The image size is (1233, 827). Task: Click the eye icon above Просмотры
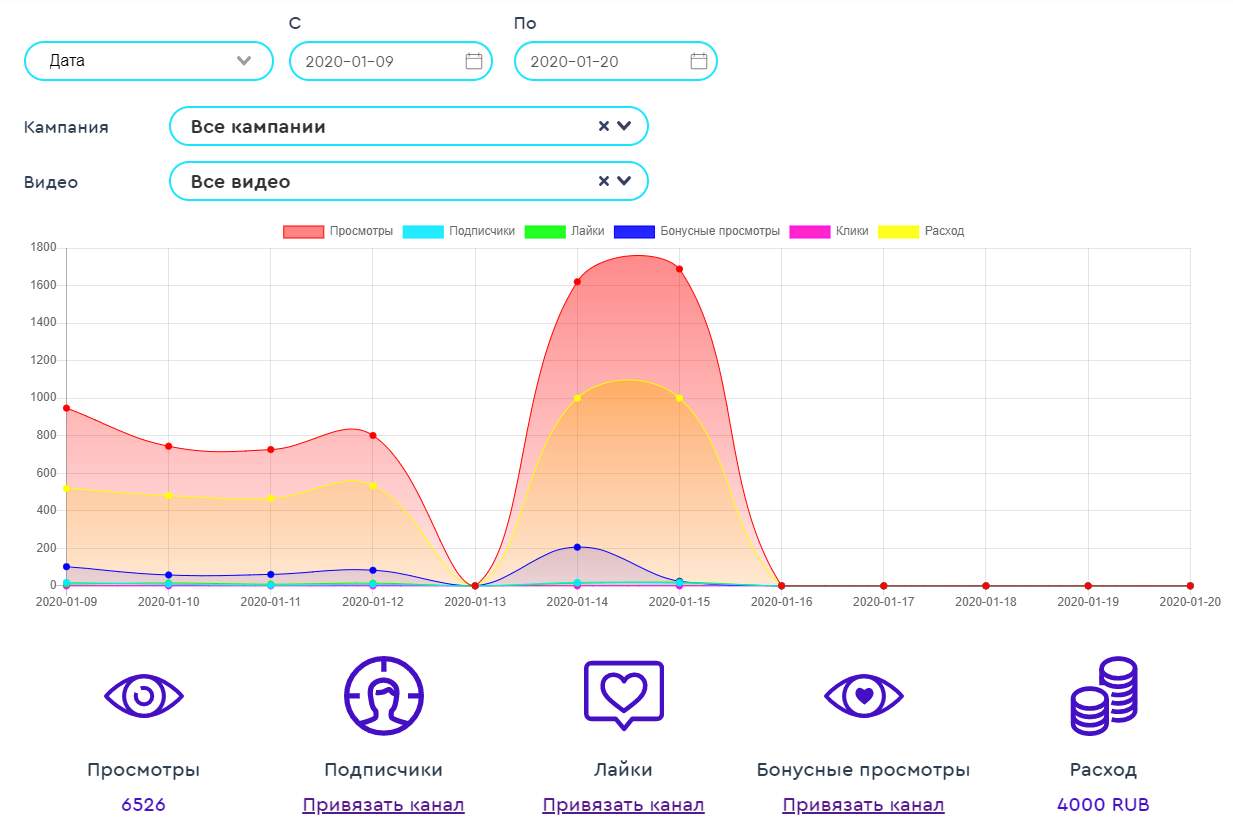[143, 696]
